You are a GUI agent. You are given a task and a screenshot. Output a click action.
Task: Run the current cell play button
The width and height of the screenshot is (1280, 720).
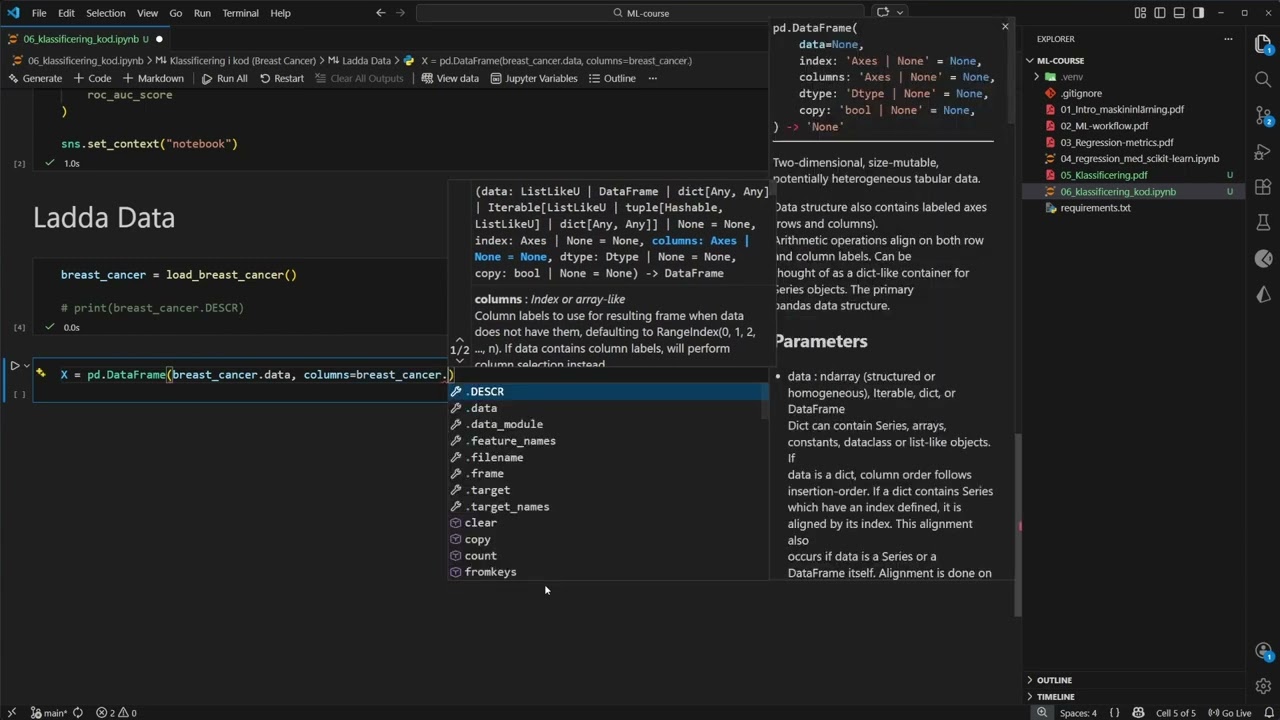pos(14,366)
